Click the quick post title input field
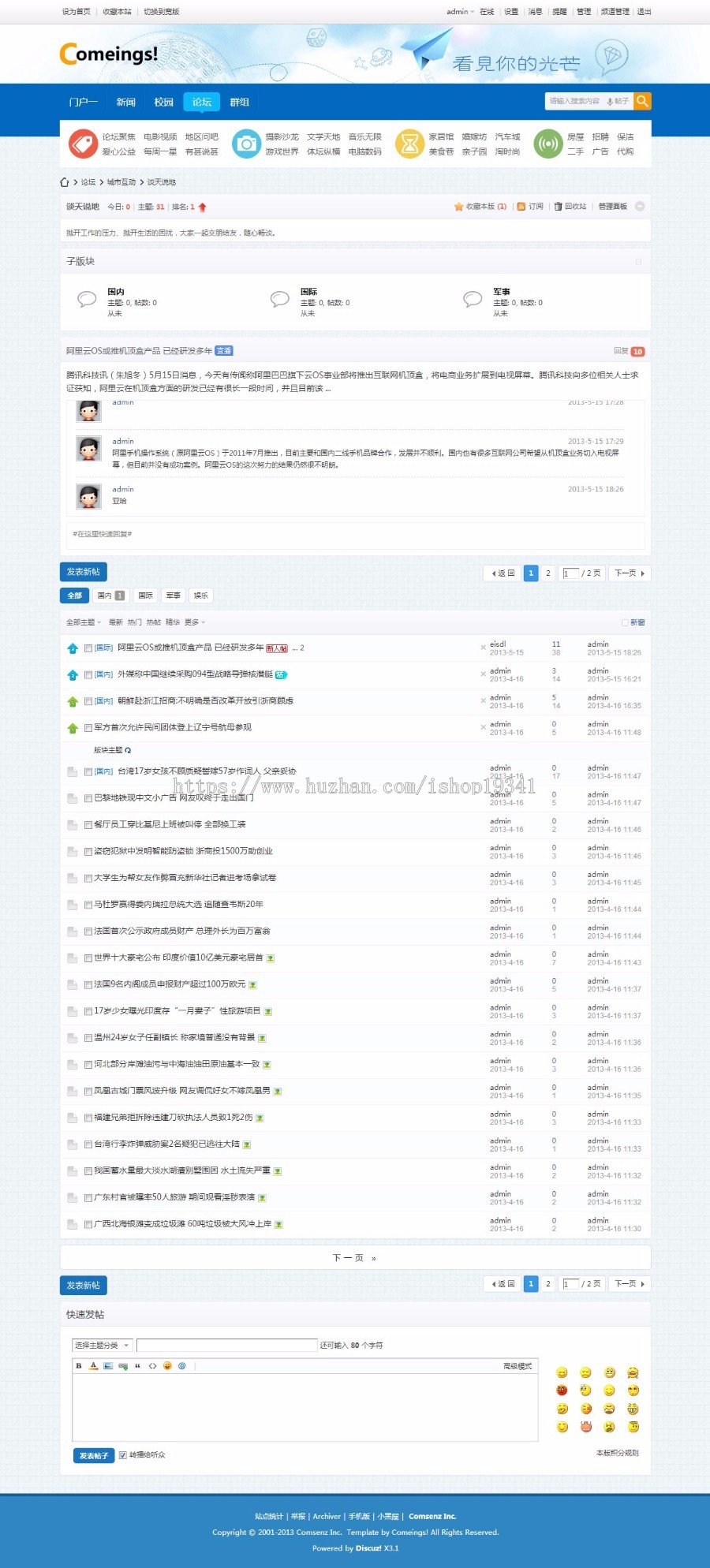 coord(226,1346)
